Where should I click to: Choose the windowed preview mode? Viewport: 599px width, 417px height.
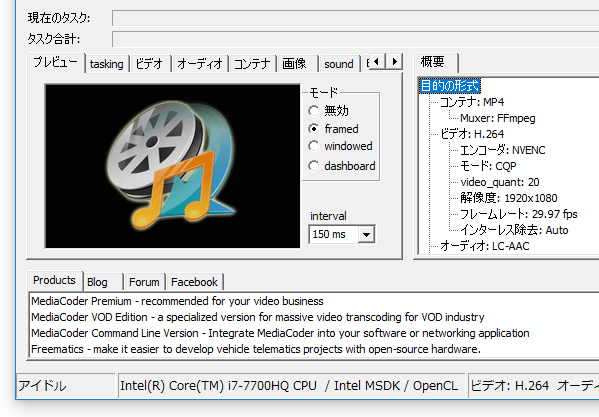pyautogui.click(x=340, y=146)
